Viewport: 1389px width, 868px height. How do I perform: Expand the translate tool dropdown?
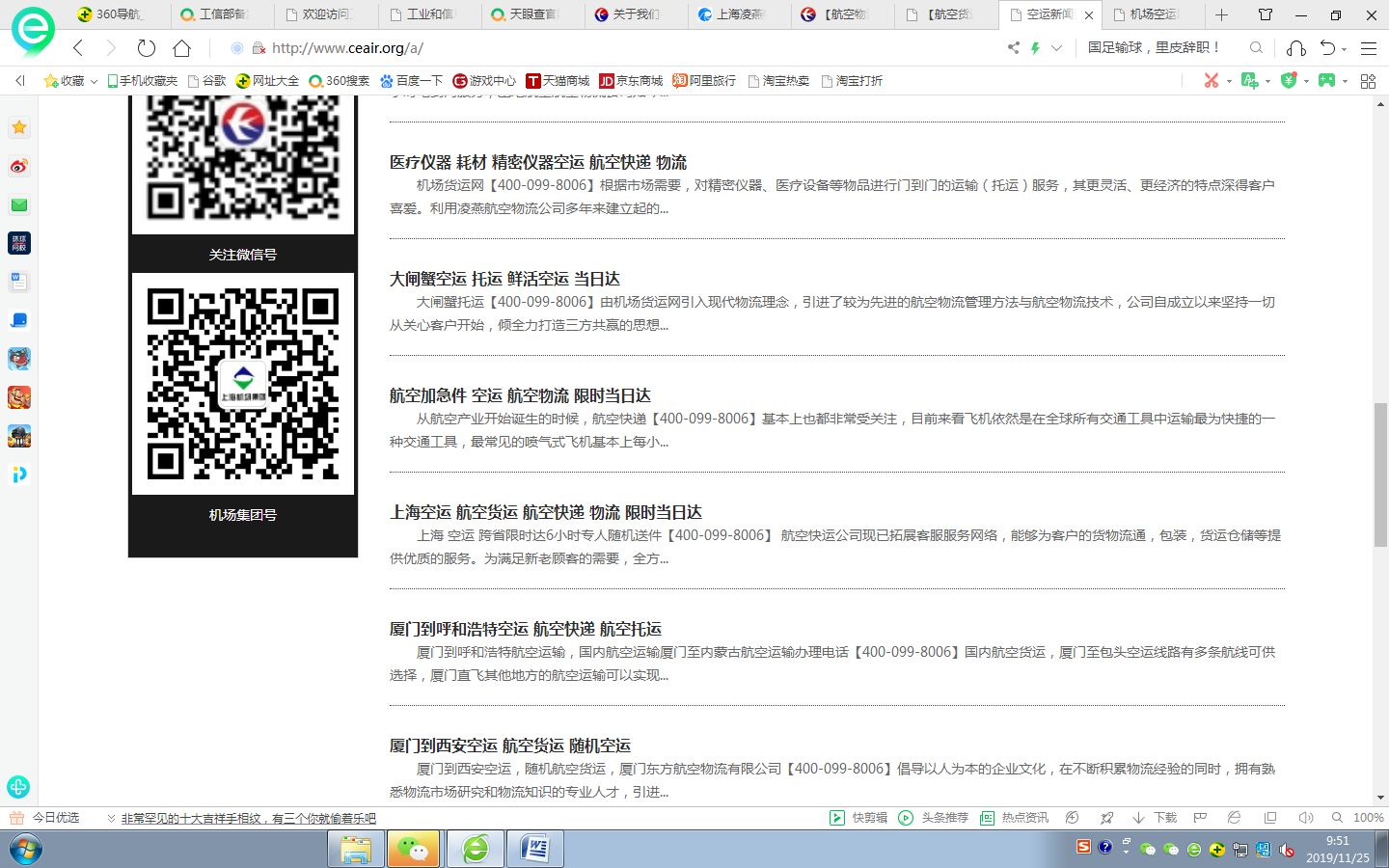coord(1267,81)
